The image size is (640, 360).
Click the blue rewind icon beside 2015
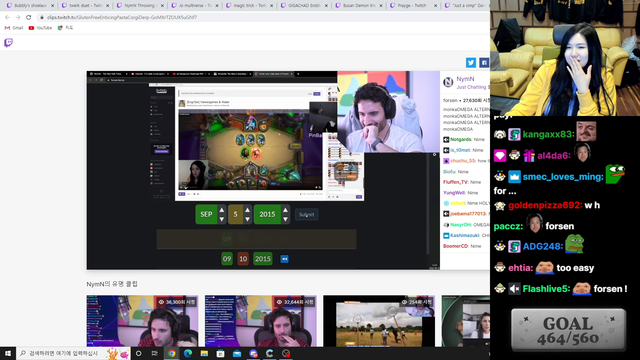pos(284,259)
